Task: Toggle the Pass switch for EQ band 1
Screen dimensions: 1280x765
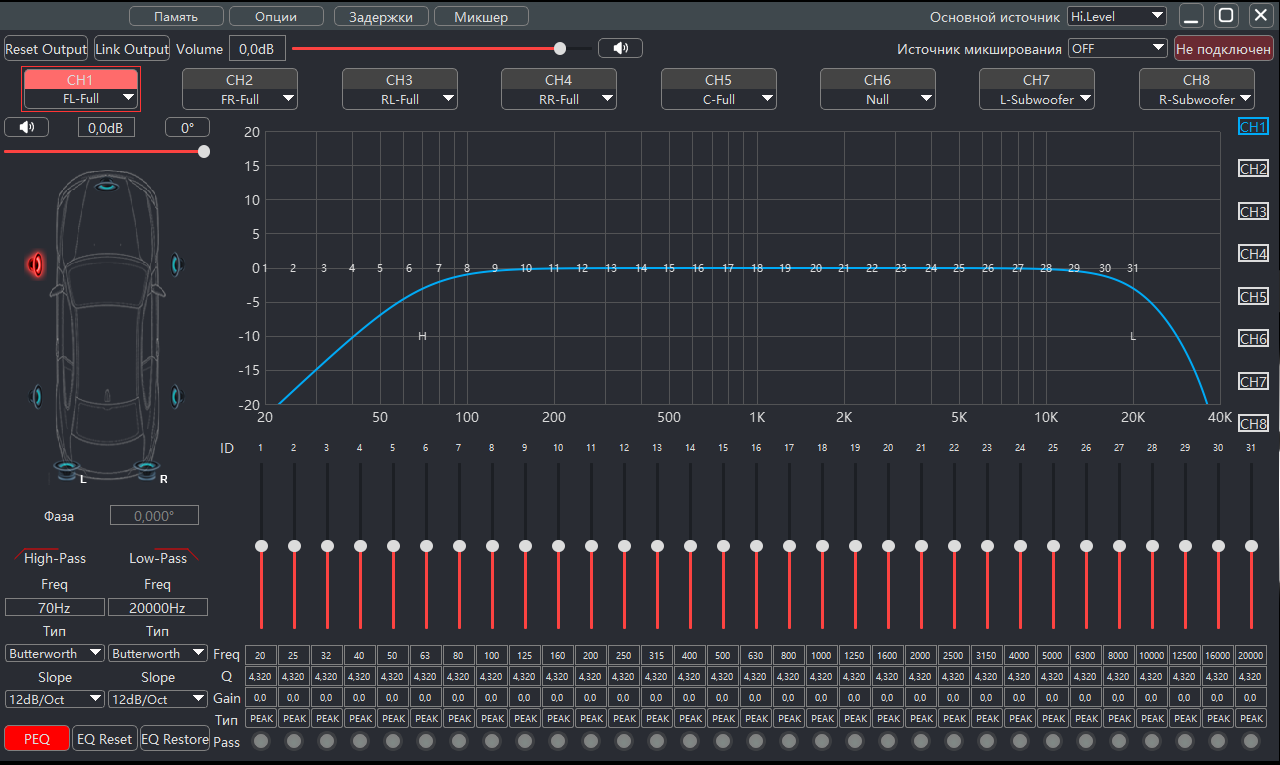Action: [261, 741]
